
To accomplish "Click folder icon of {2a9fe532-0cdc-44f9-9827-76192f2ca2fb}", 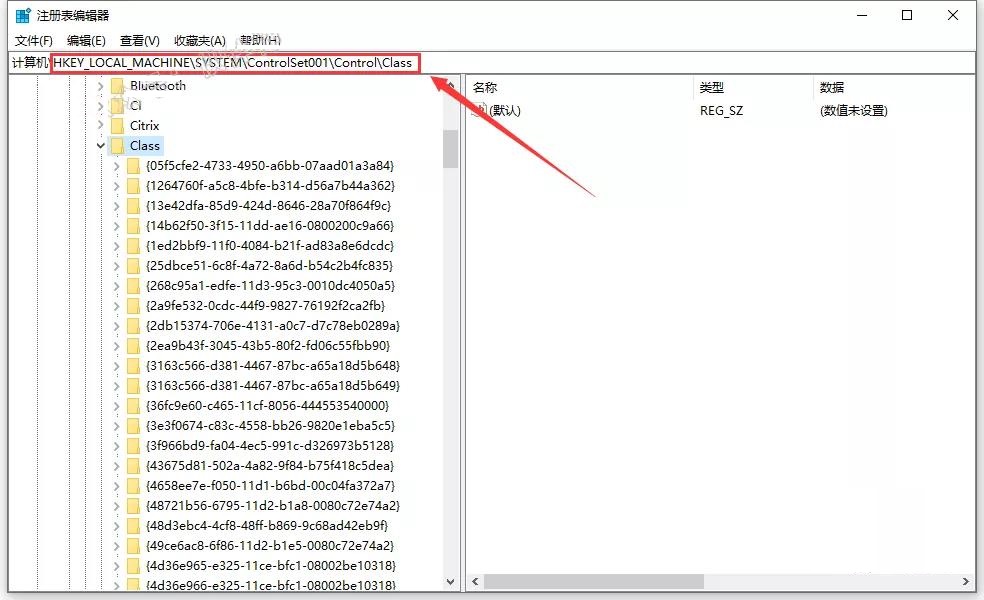I will [133, 306].
